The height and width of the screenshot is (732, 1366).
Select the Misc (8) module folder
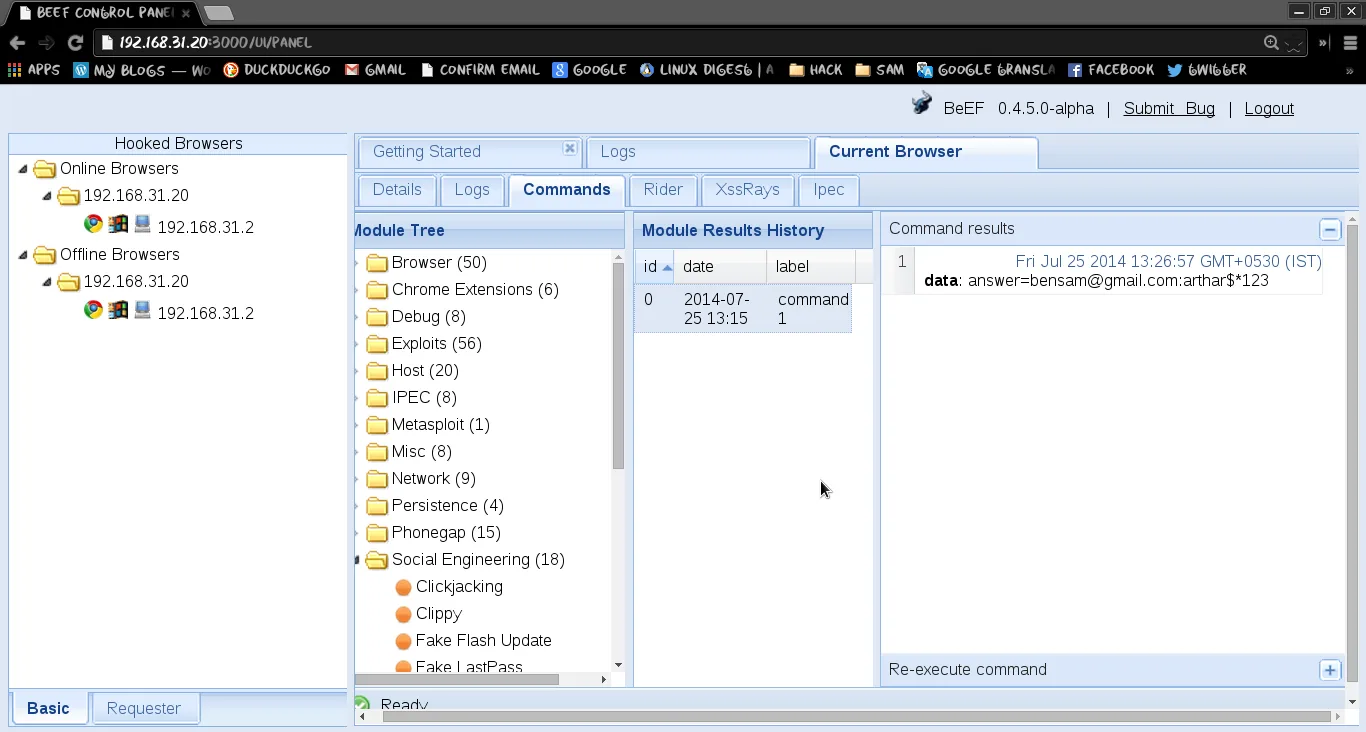421,452
